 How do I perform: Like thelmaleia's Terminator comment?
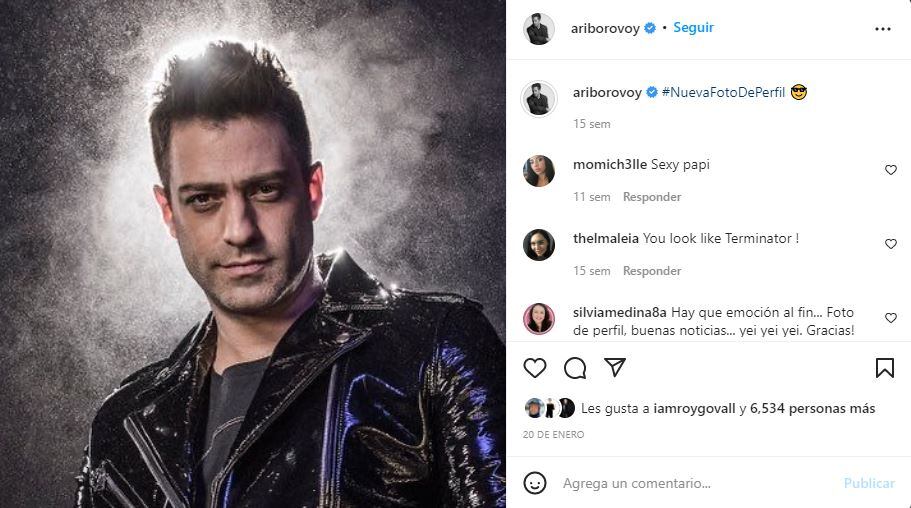tap(891, 244)
